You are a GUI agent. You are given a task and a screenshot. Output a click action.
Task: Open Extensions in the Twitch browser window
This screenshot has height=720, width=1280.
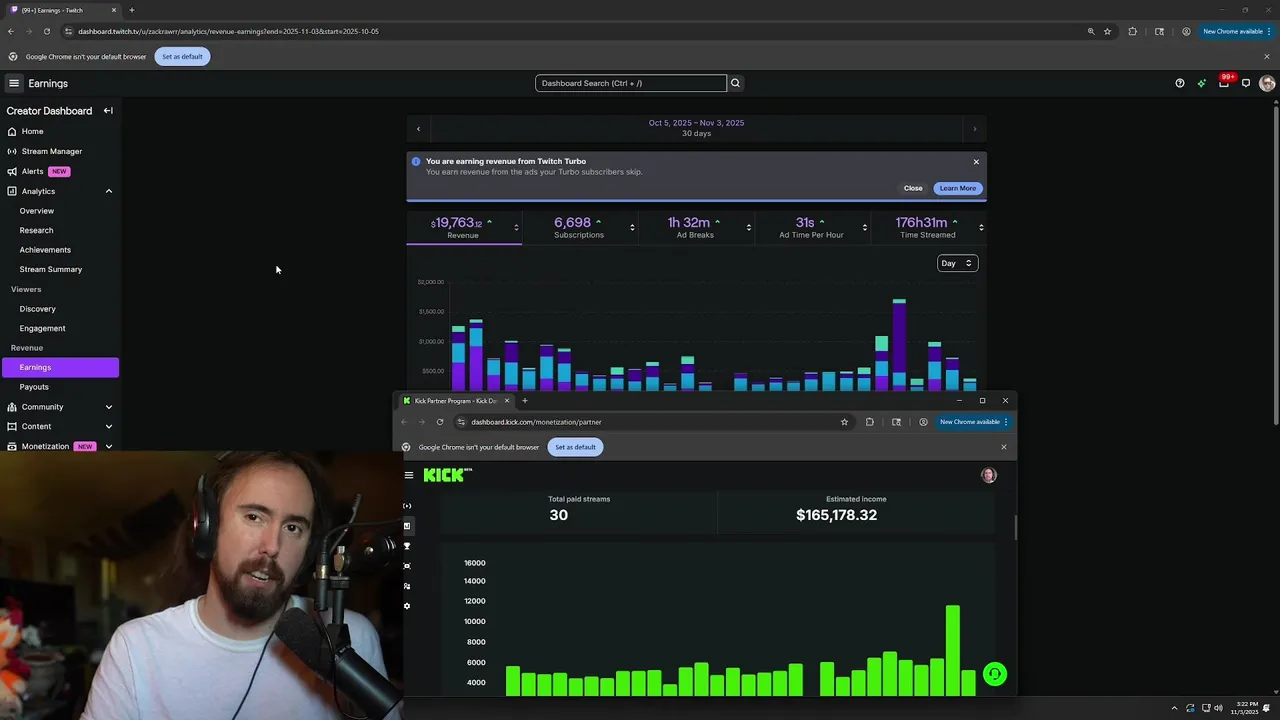tap(1132, 31)
